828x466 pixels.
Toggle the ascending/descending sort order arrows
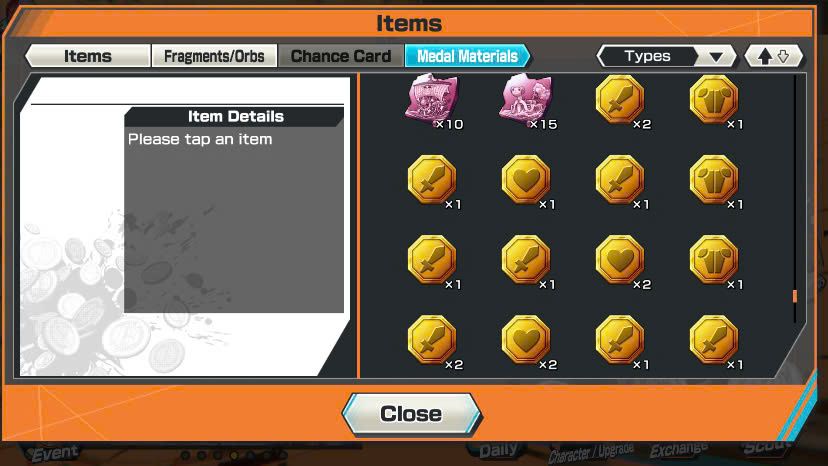[774, 56]
